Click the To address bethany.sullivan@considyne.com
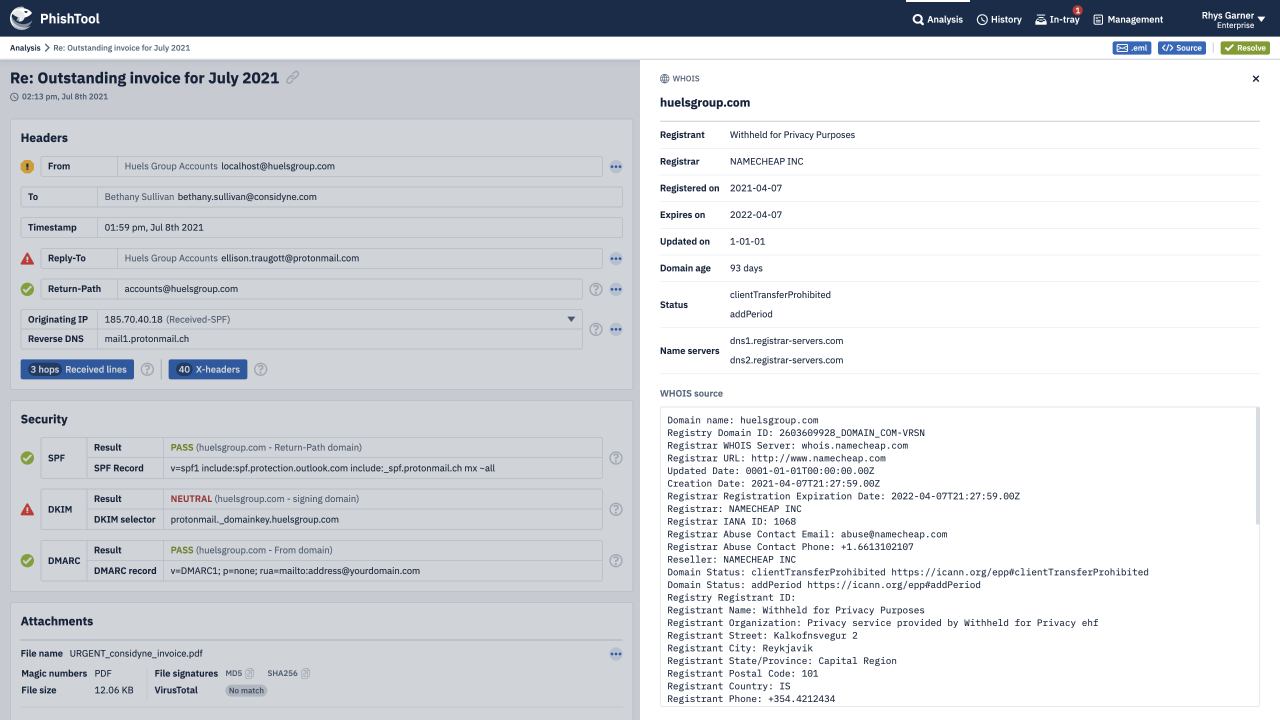This screenshot has height=720, width=1280. tap(249, 197)
